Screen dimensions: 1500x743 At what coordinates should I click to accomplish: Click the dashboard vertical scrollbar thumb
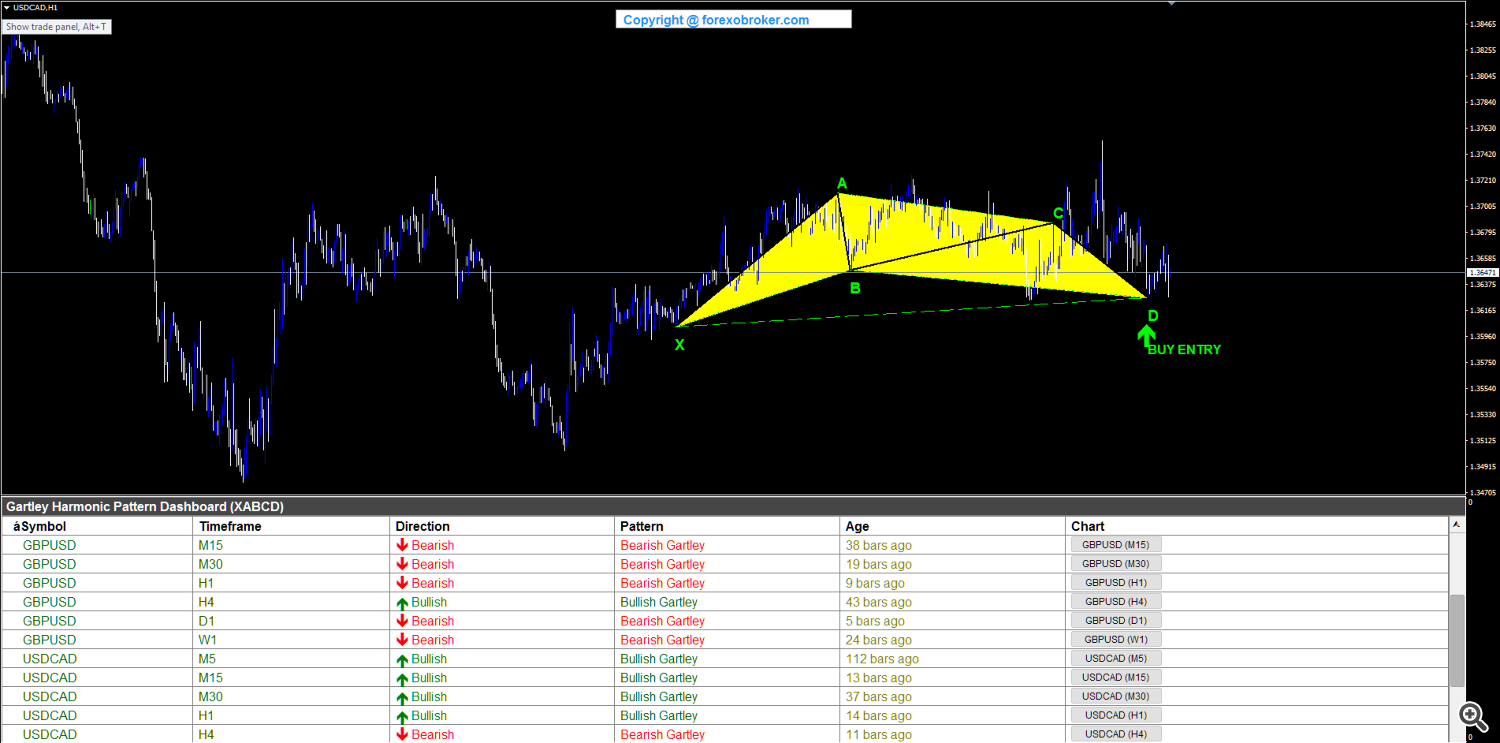[1457, 640]
